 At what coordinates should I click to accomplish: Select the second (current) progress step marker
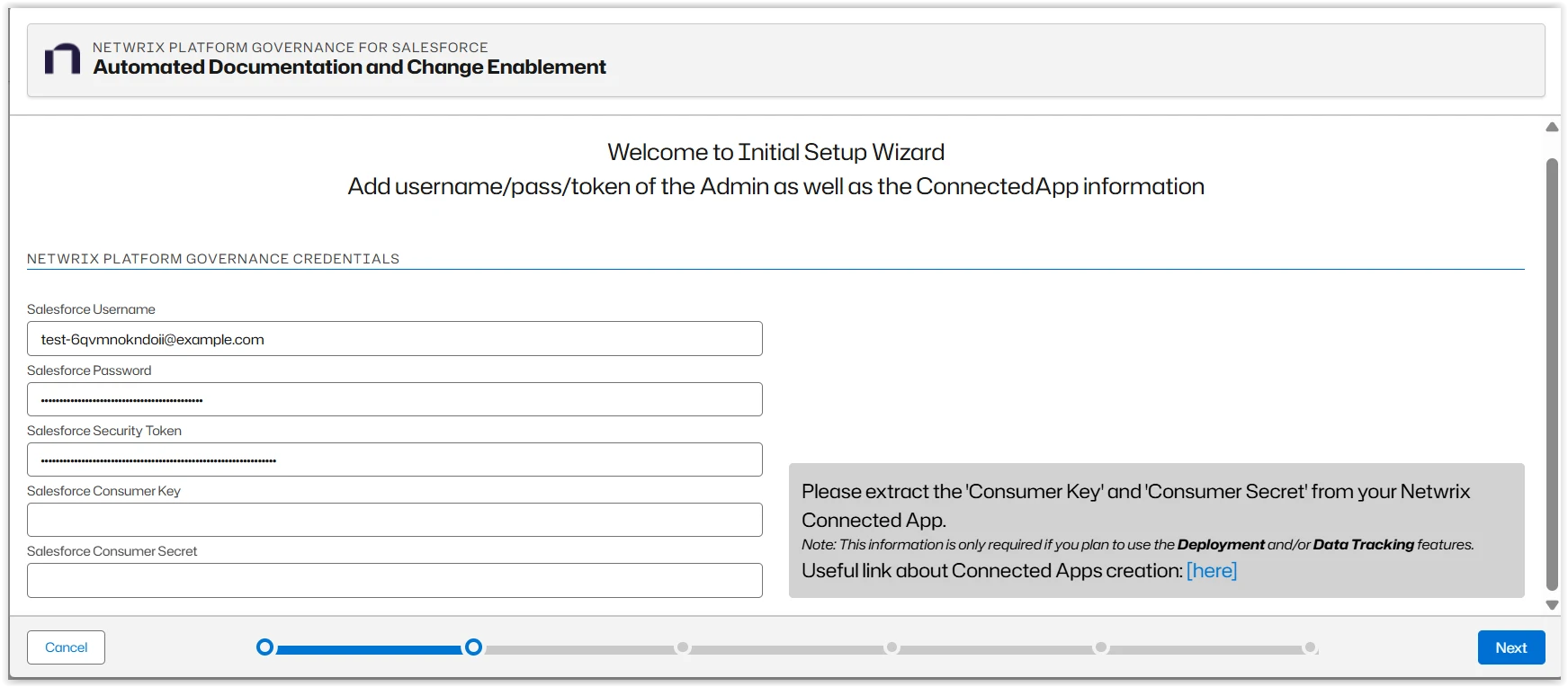point(473,647)
